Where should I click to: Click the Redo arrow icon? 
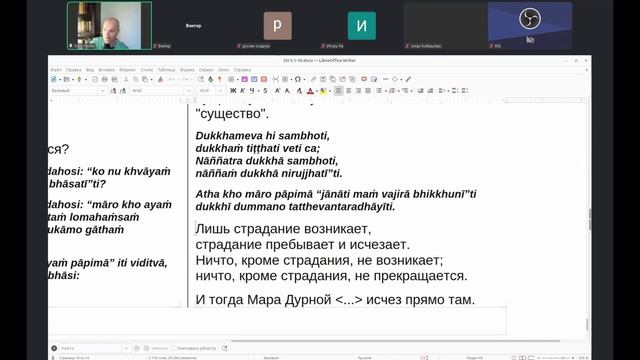click(x=186, y=79)
